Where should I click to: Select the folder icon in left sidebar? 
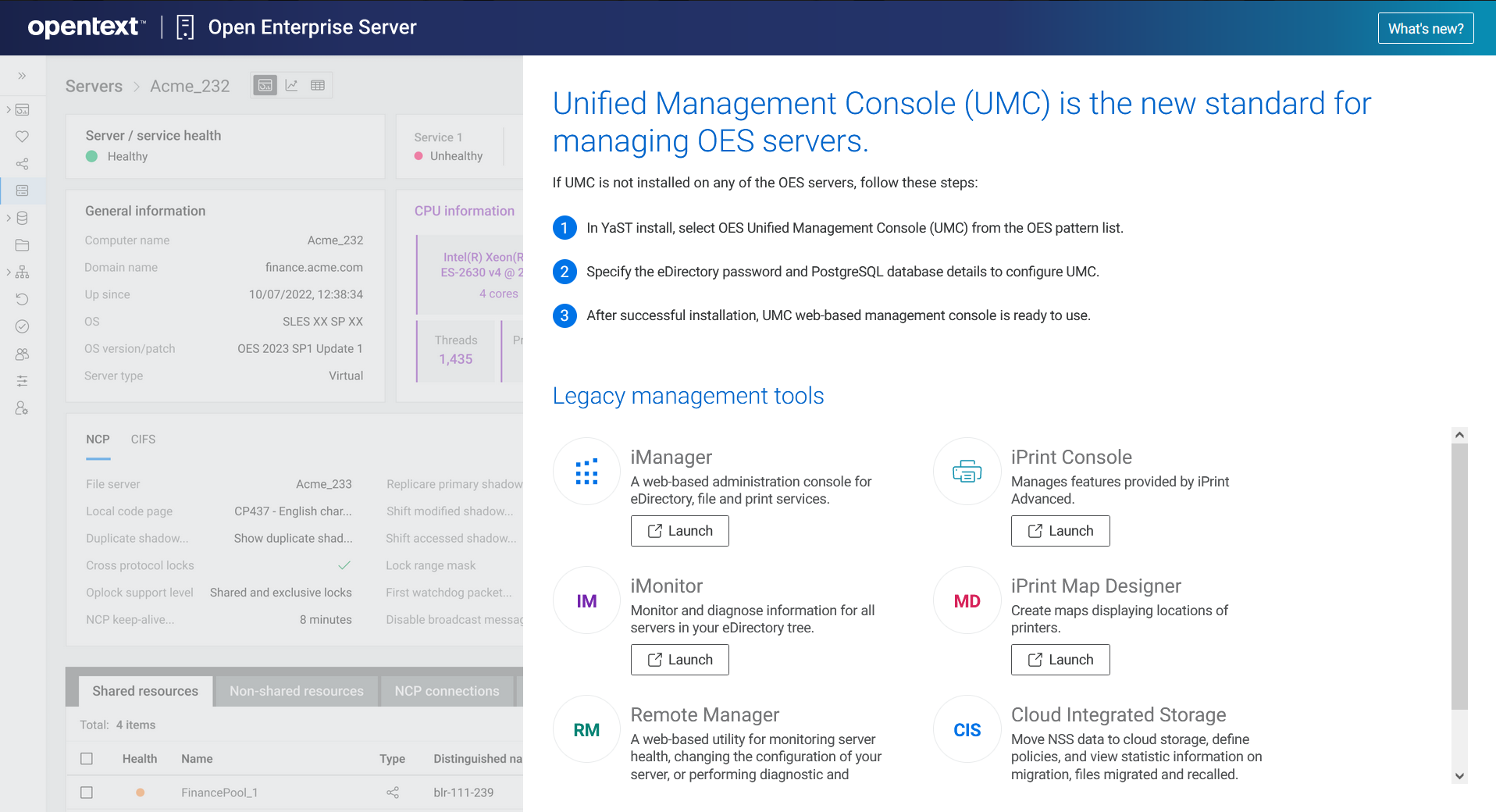pyautogui.click(x=22, y=245)
